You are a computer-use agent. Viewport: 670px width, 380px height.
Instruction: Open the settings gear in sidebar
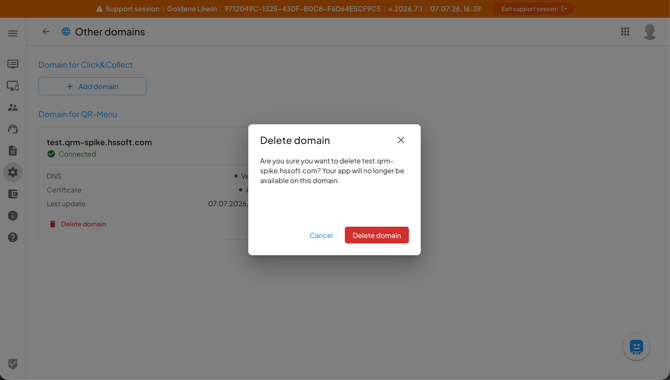coord(13,172)
